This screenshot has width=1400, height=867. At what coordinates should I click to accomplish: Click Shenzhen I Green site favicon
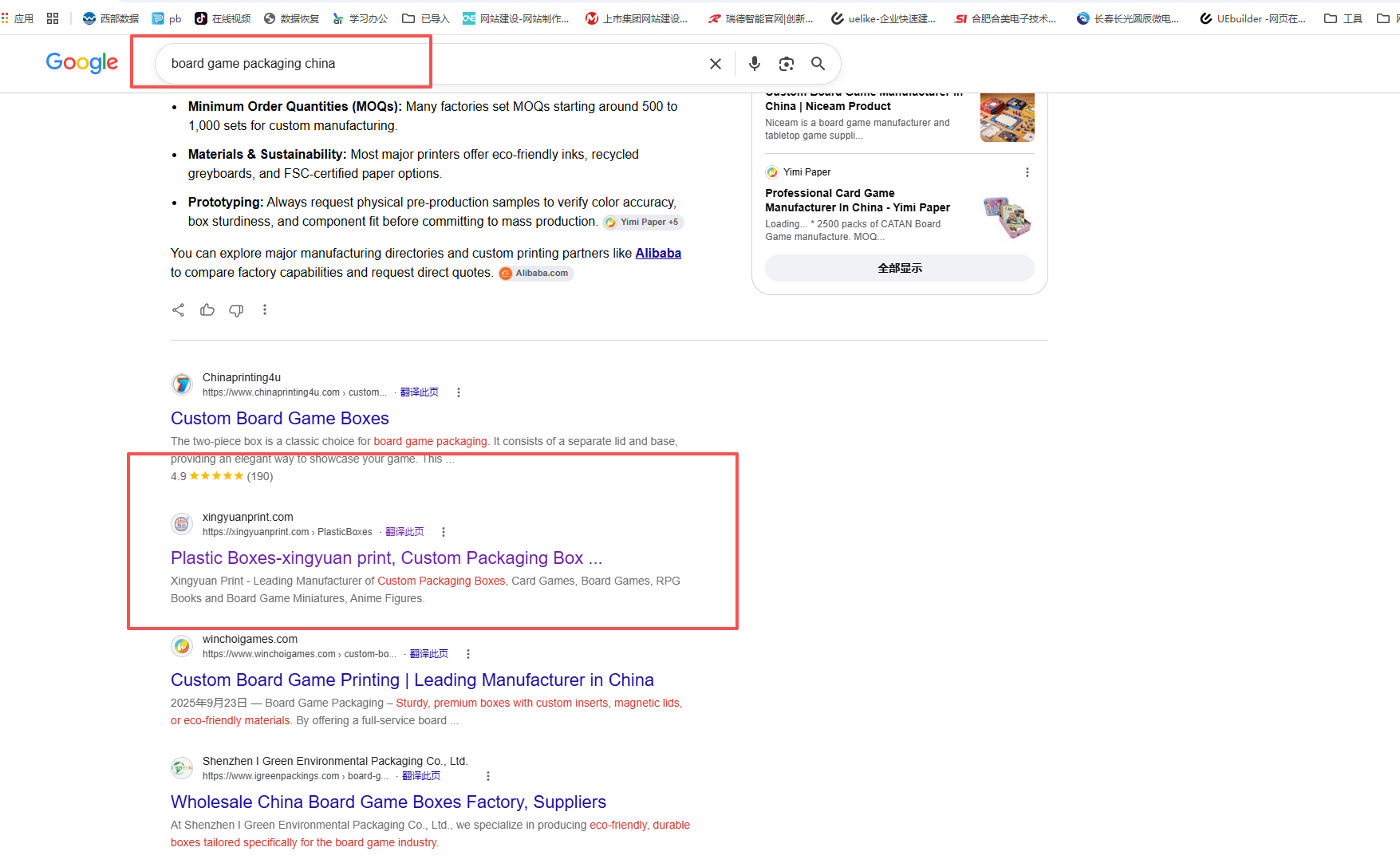pyautogui.click(x=182, y=768)
